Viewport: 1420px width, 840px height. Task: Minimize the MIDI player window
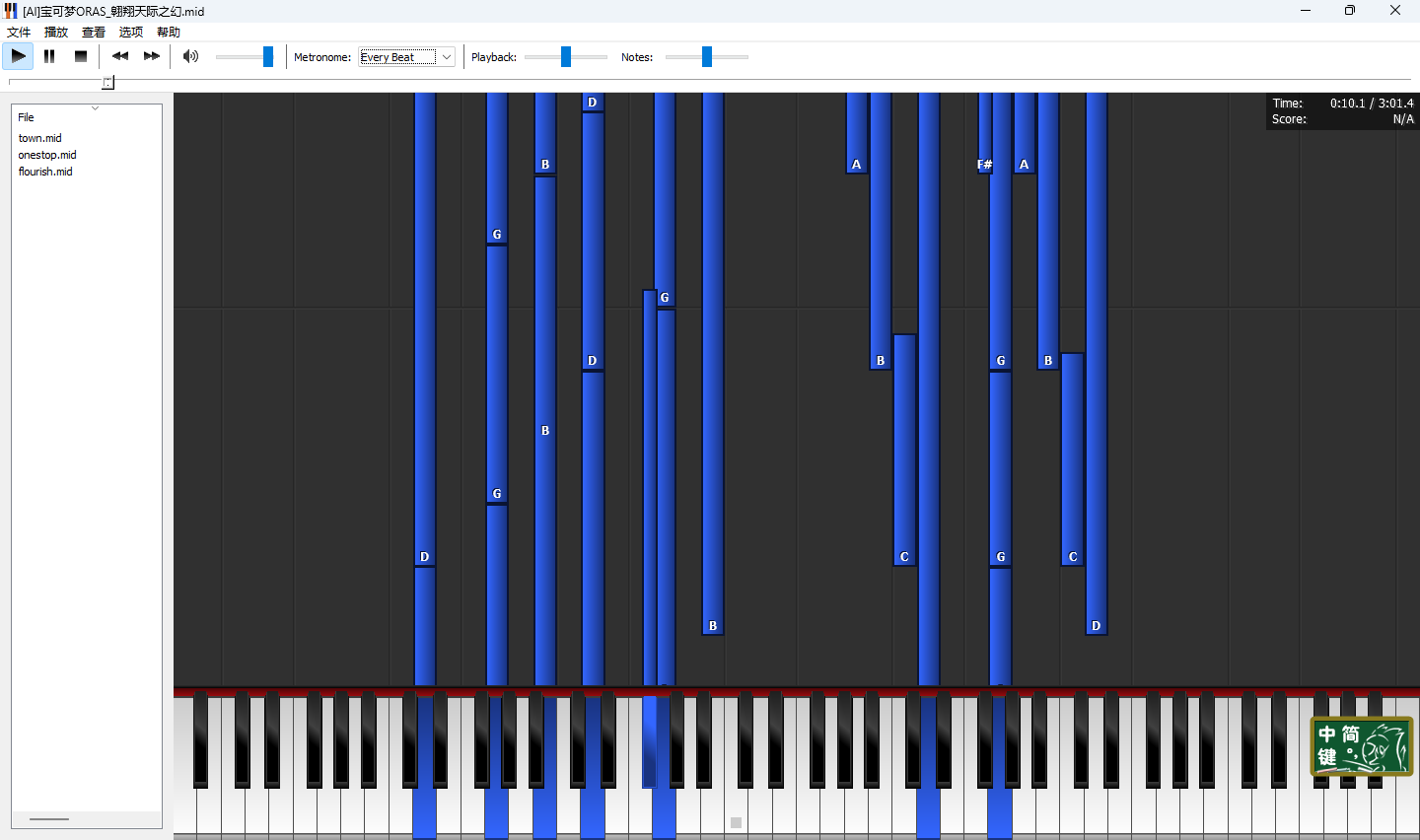[1306, 11]
